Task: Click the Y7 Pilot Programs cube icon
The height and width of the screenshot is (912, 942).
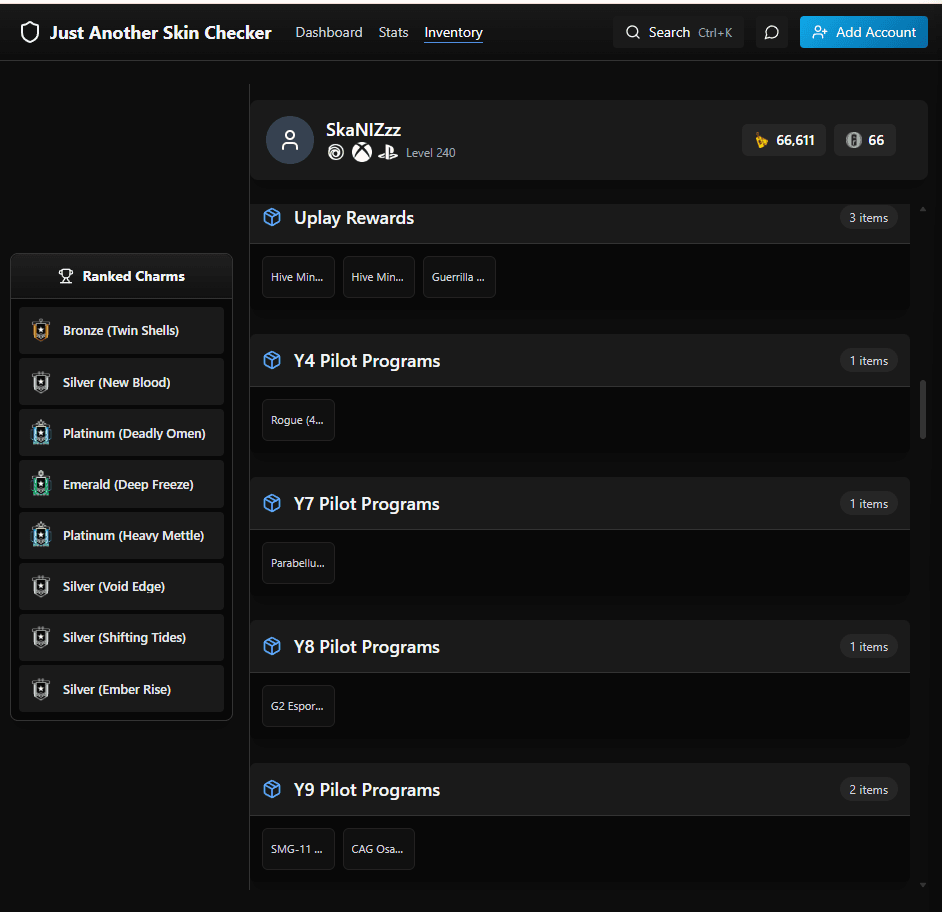Action: [272, 503]
